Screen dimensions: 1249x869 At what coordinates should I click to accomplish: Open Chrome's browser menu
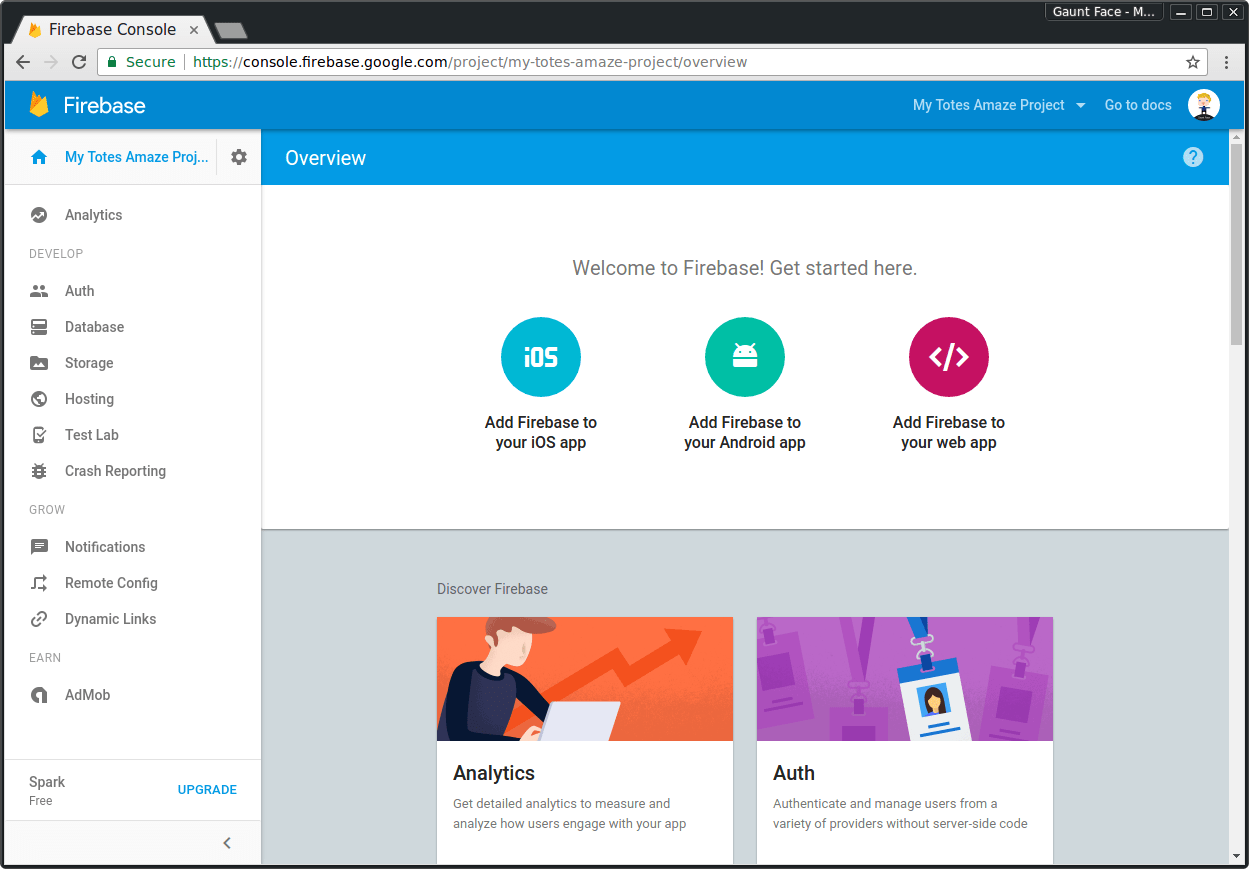(x=1227, y=61)
